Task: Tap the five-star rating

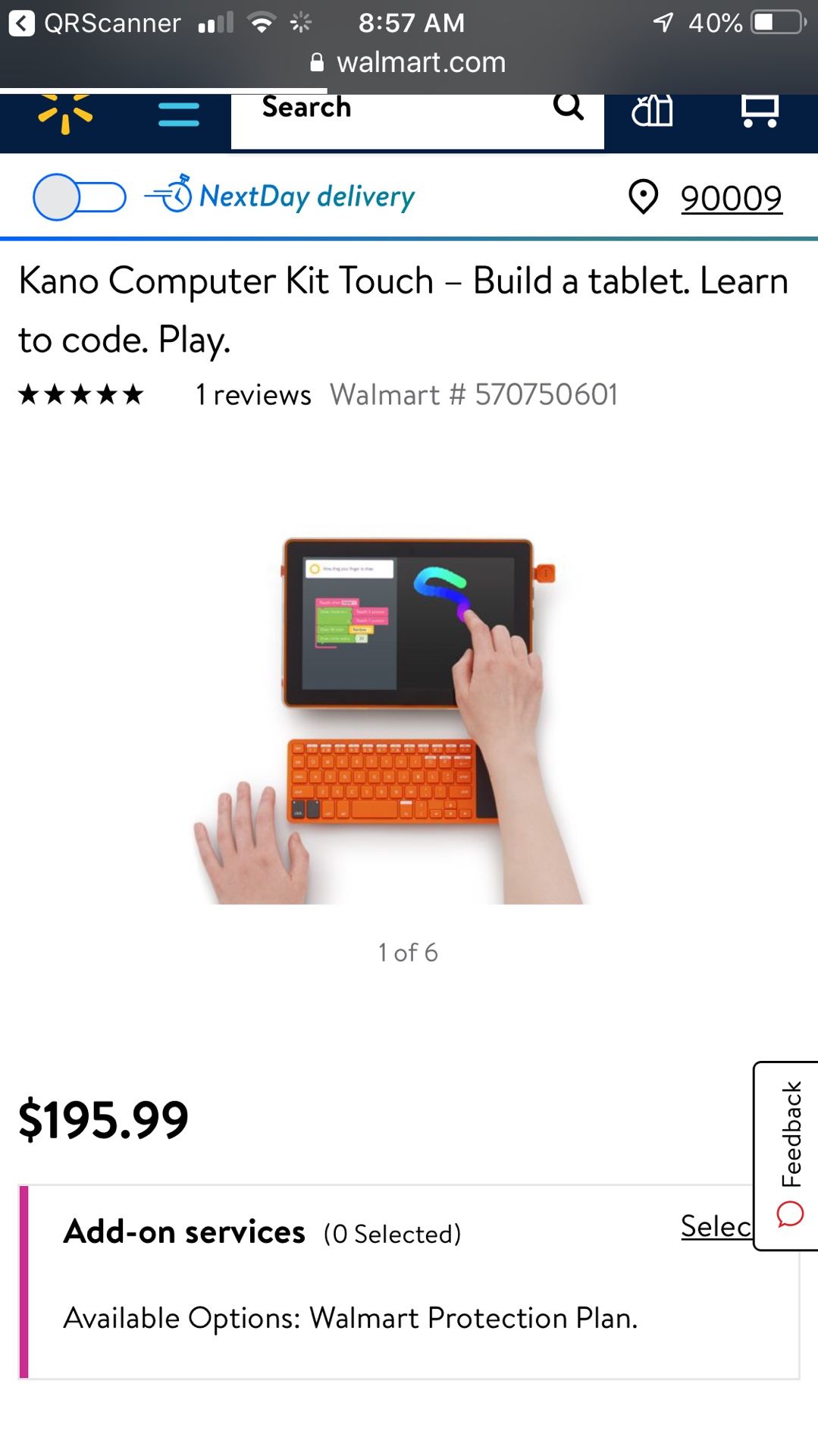Action: [x=81, y=394]
